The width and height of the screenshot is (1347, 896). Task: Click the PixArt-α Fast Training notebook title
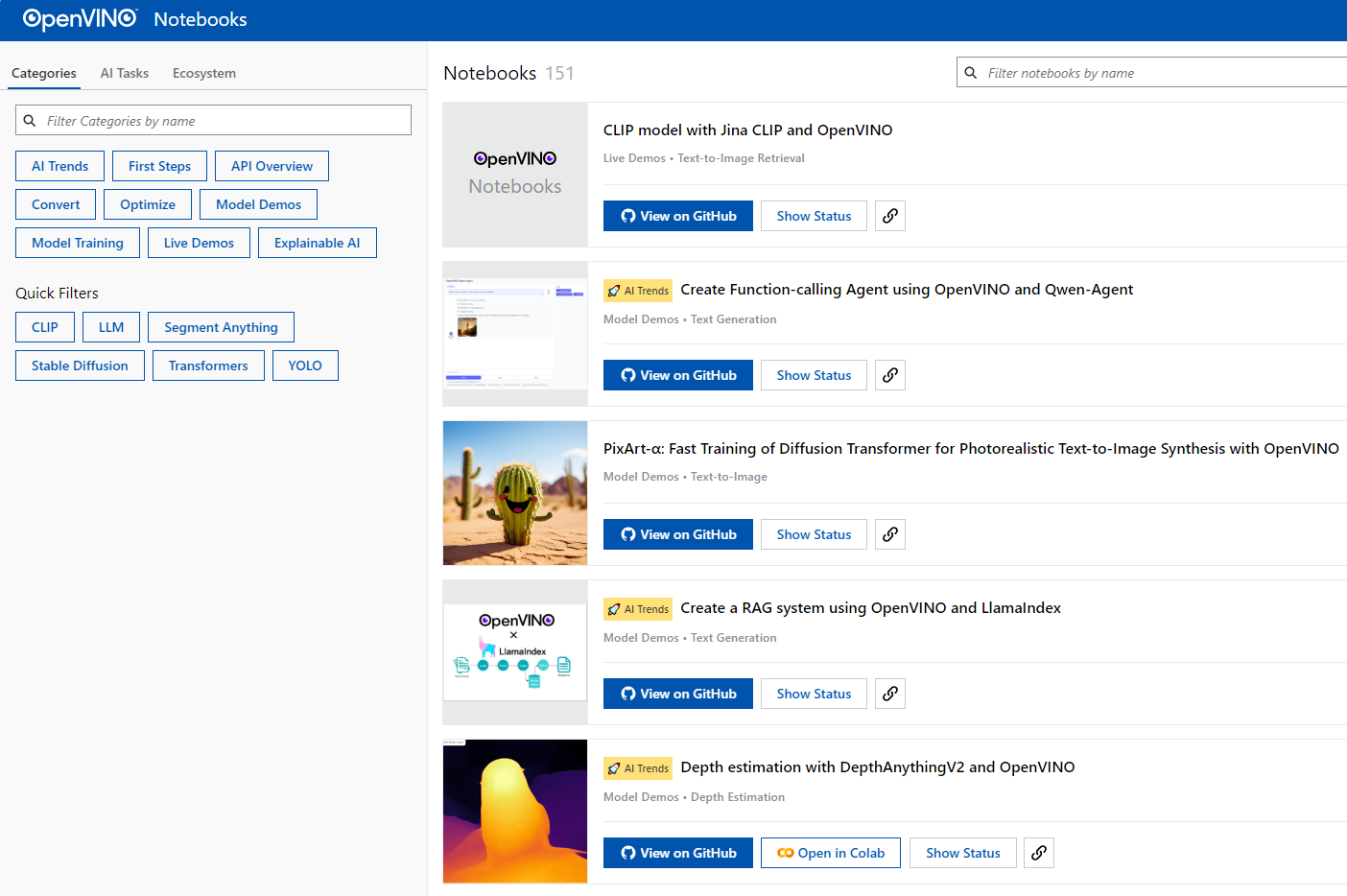click(x=971, y=448)
